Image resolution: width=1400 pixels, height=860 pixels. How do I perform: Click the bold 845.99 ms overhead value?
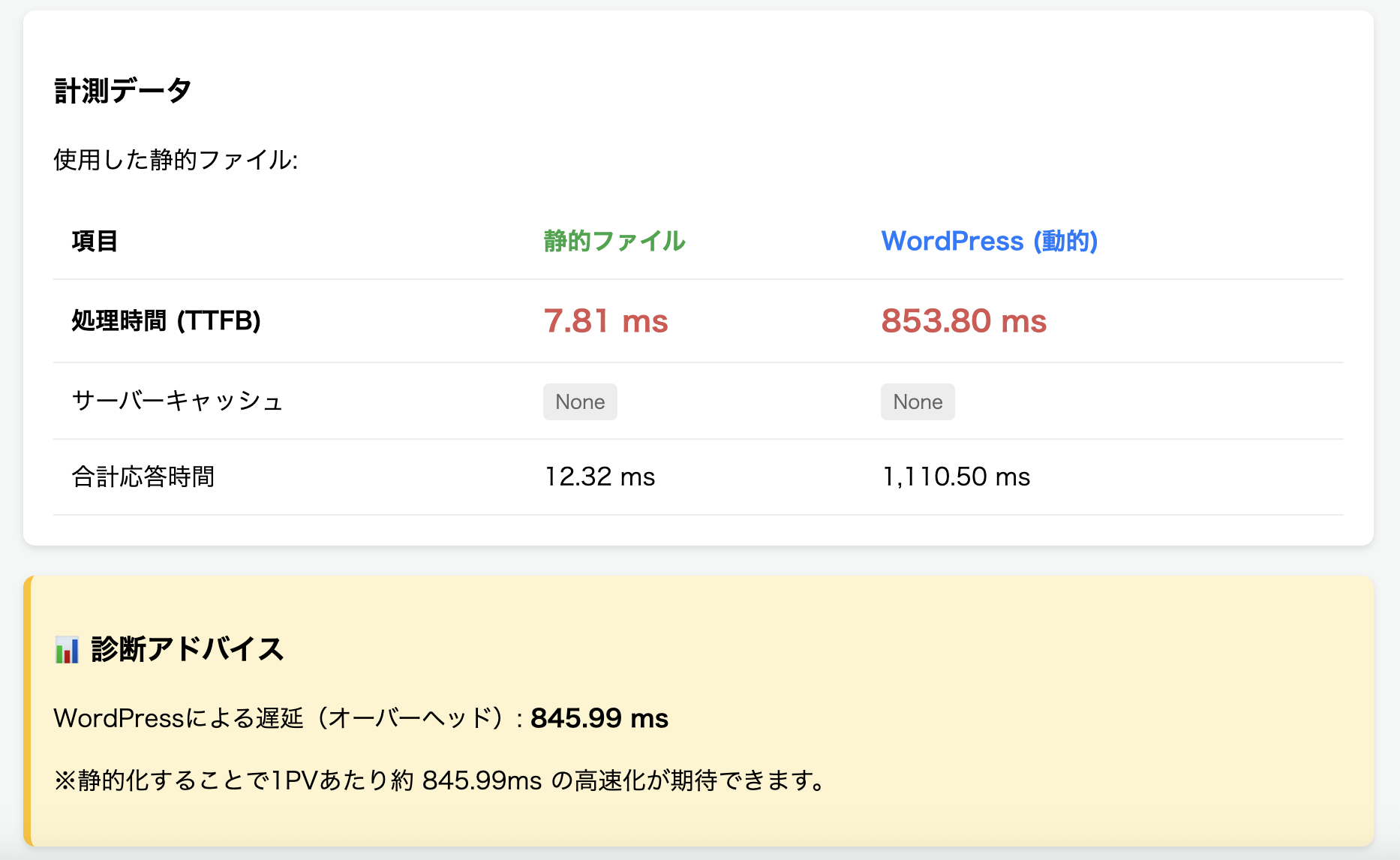coord(599,719)
